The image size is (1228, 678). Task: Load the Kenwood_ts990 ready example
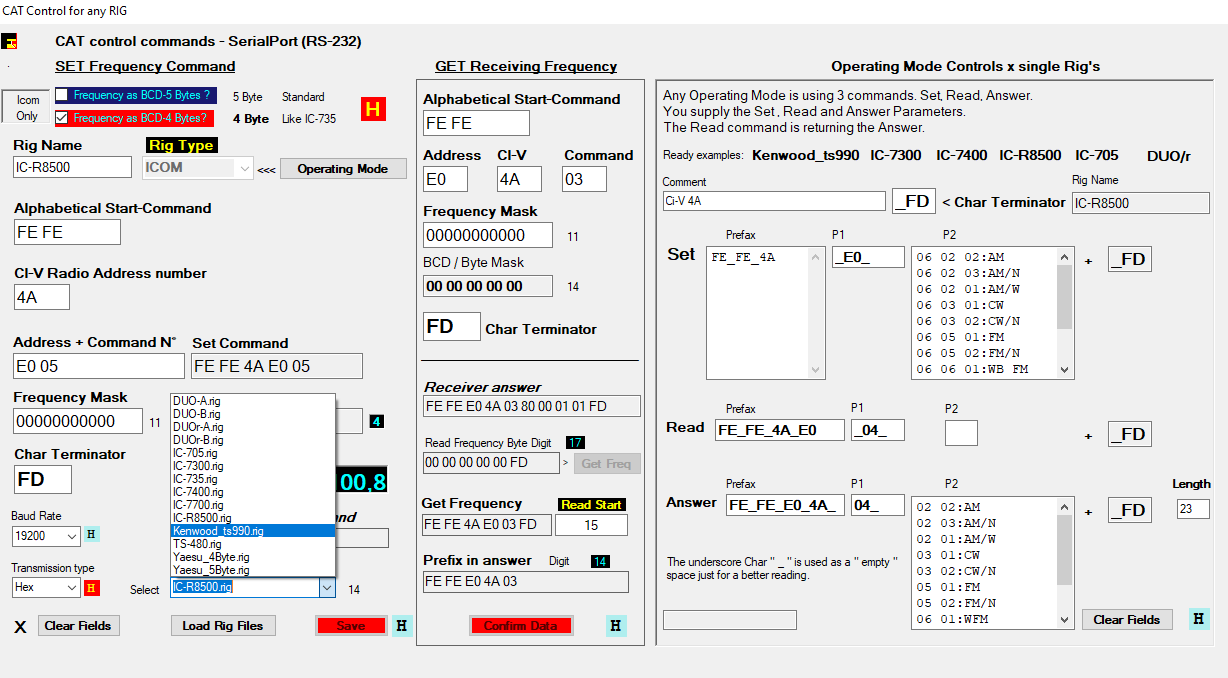pyautogui.click(x=805, y=156)
